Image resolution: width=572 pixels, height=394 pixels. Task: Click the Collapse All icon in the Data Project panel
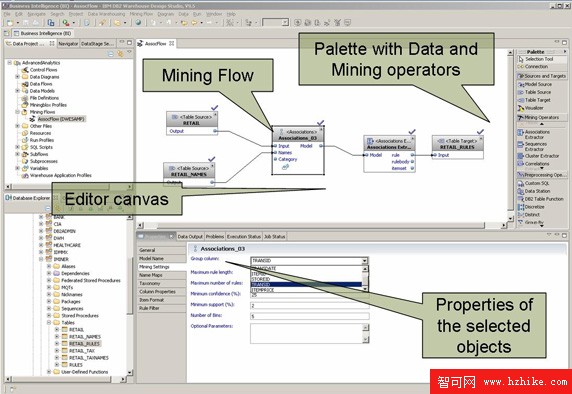tap(111, 54)
